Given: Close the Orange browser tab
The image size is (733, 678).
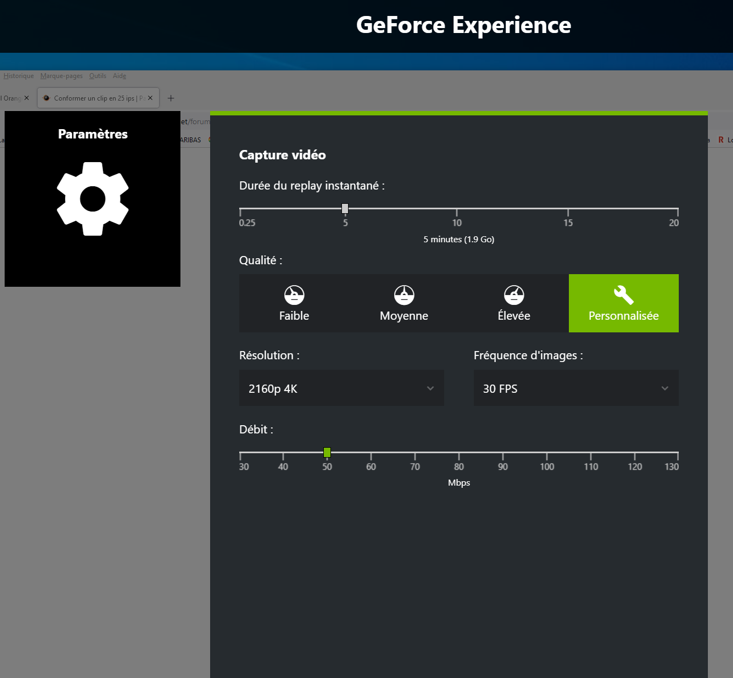Looking at the screenshot, I should pos(27,98).
